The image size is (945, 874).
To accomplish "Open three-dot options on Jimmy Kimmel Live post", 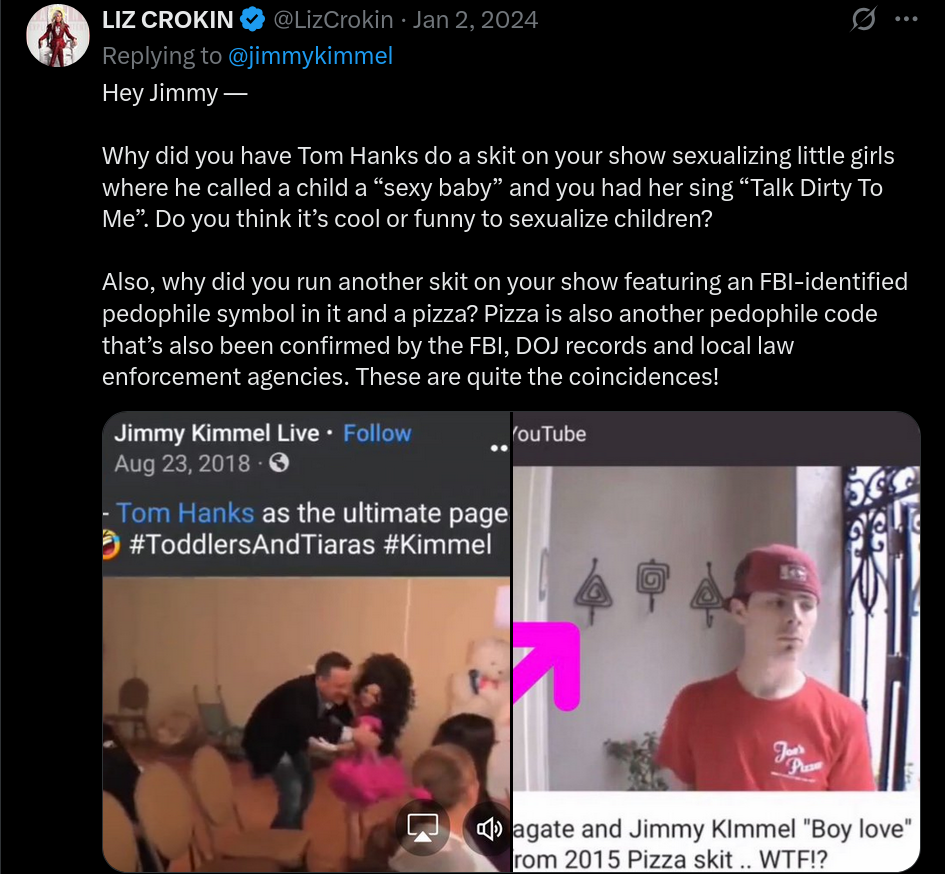I will (x=499, y=448).
